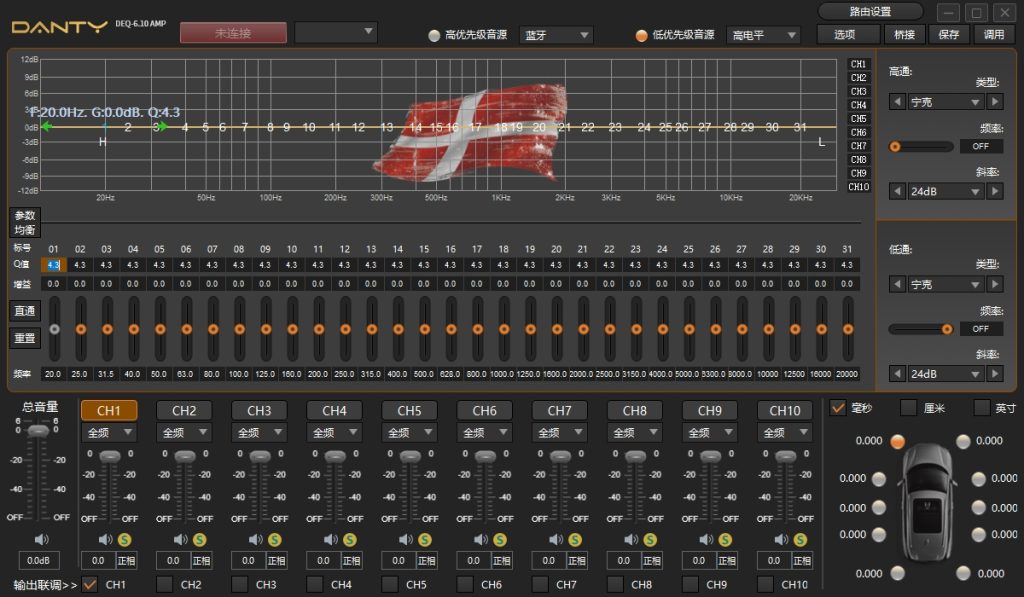Screen dimensions: 1024x597
Task: Switch to the CH3 channel strip button
Action: click(259, 411)
